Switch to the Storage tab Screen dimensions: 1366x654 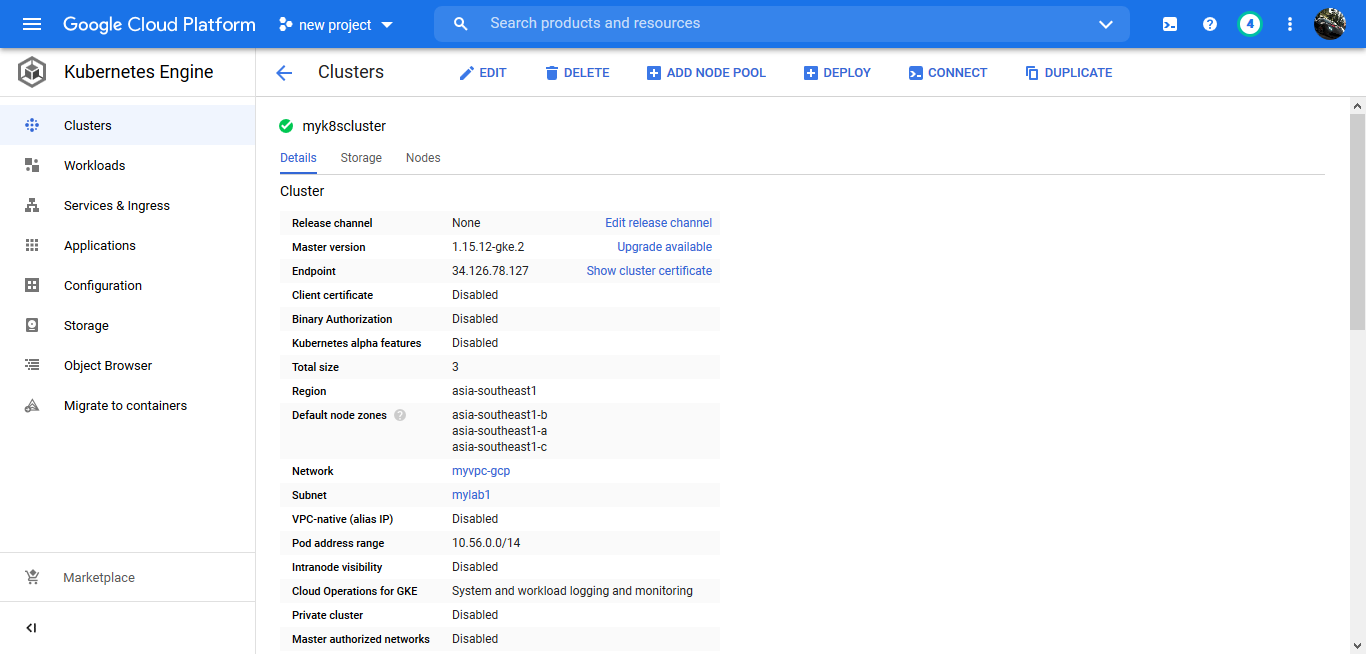click(361, 158)
